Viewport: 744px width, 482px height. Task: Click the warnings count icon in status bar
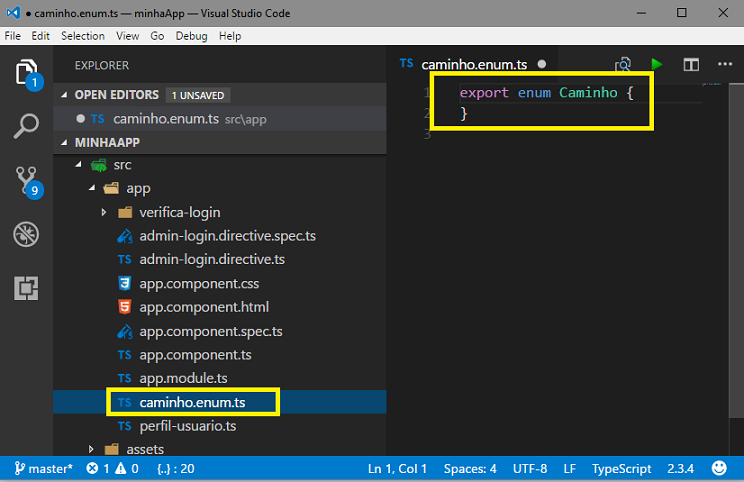point(121,469)
